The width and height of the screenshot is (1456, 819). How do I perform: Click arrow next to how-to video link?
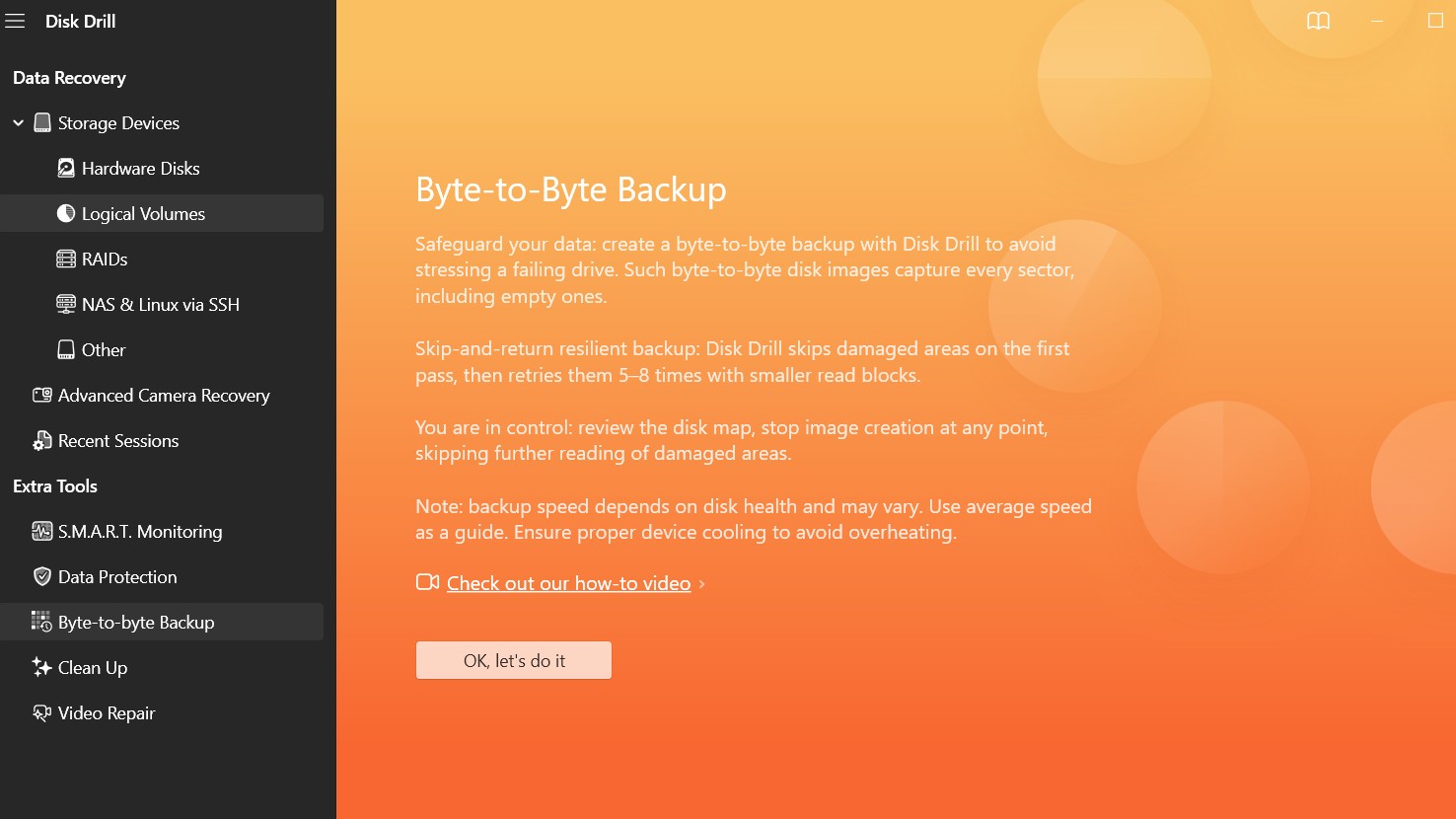point(701,584)
